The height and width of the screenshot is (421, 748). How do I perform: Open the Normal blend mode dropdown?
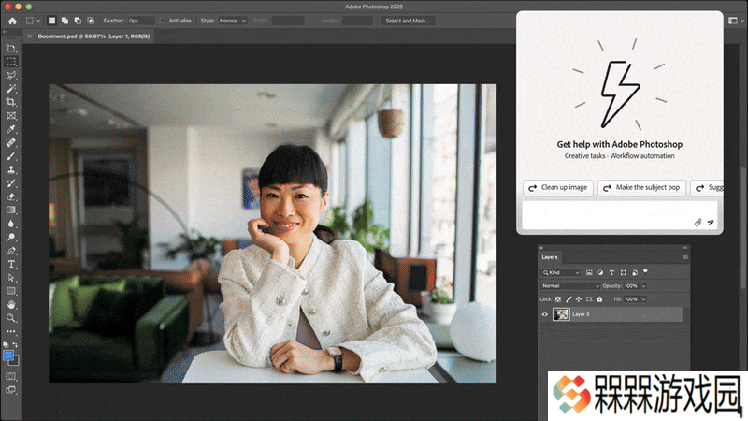[570, 286]
